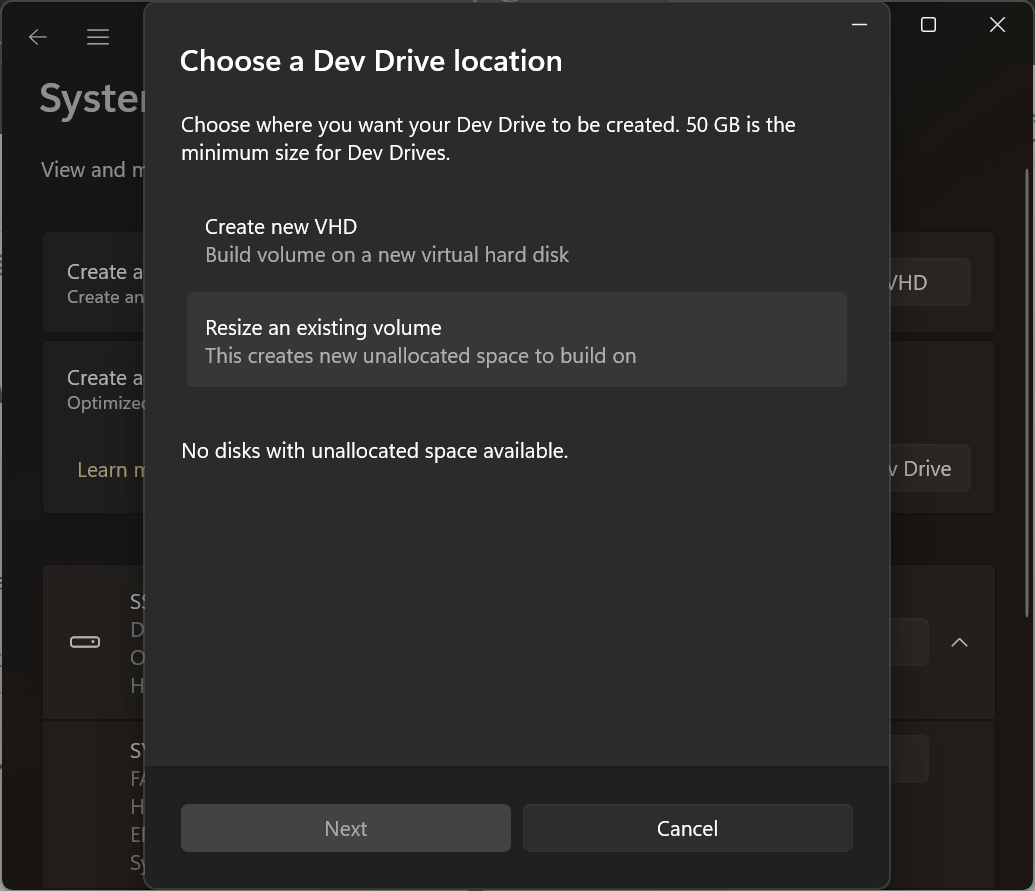Select the "Create new VHD" option

click(x=516, y=239)
